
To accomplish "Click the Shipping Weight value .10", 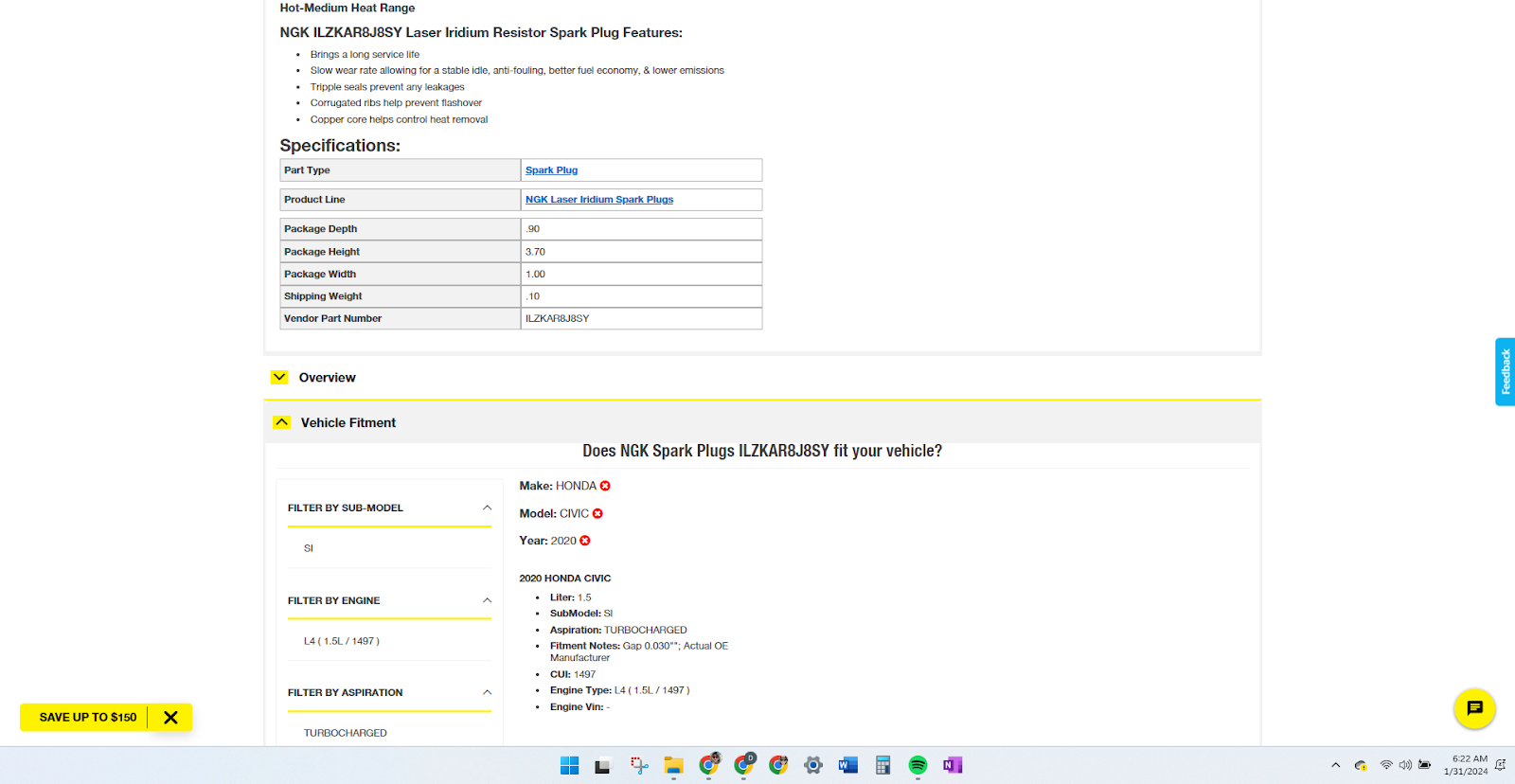I will pos(532,296).
